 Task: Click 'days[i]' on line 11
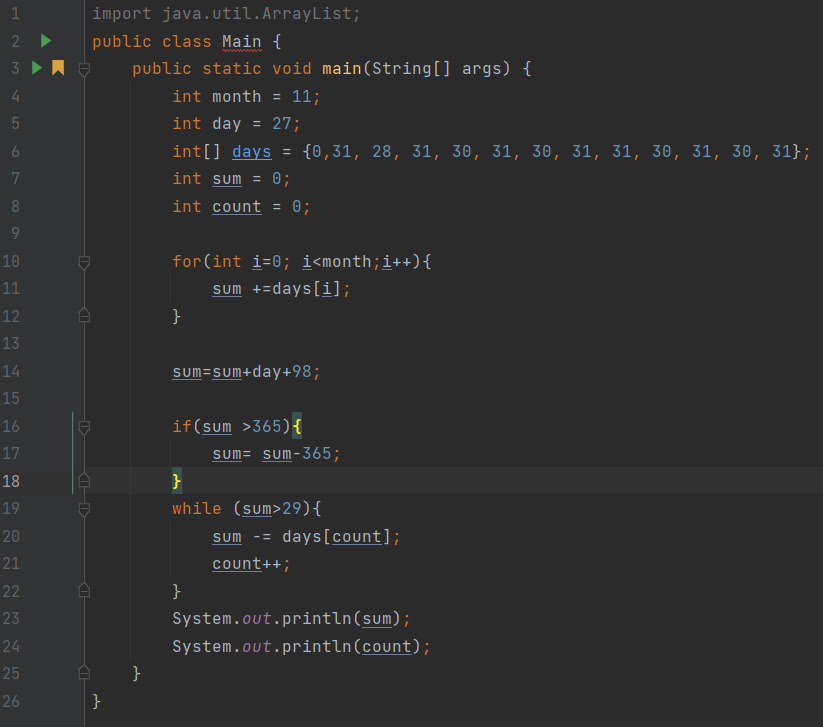307,289
